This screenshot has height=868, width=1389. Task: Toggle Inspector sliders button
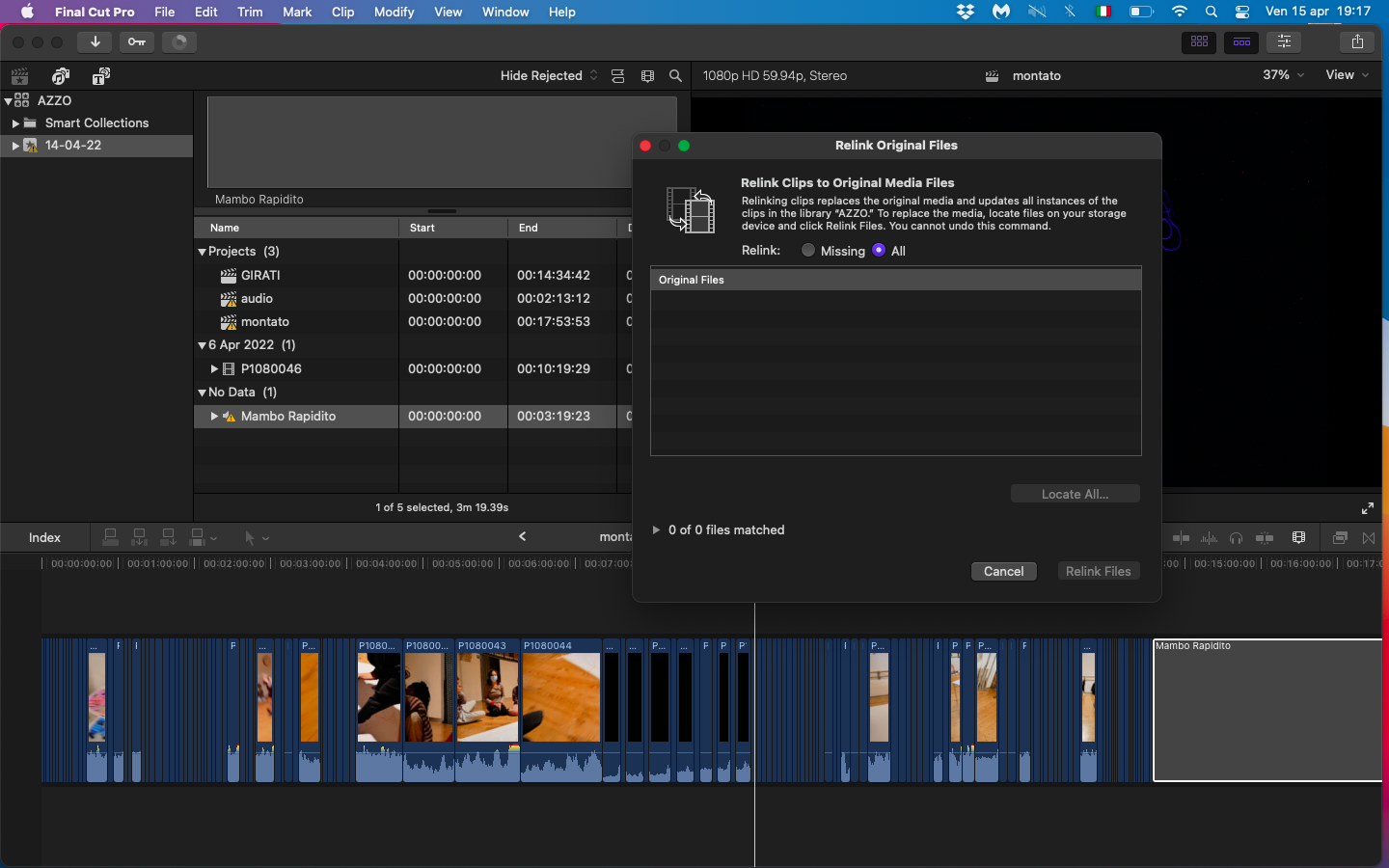(x=1284, y=41)
